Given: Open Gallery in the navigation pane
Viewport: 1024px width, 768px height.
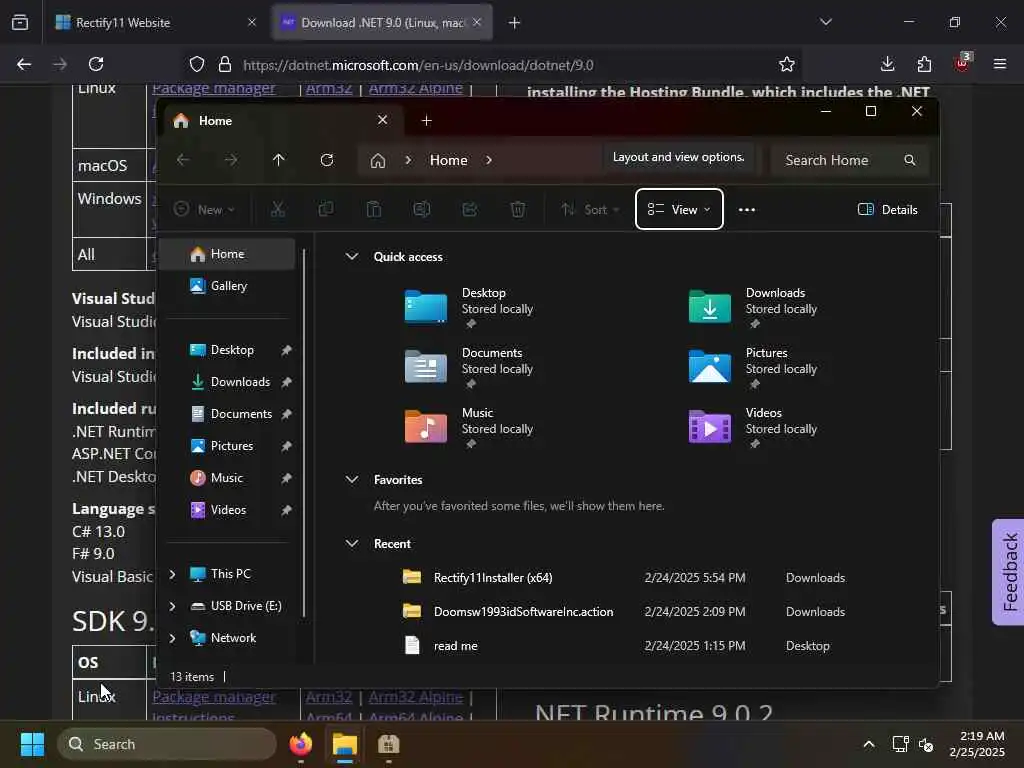Looking at the screenshot, I should [x=227, y=285].
